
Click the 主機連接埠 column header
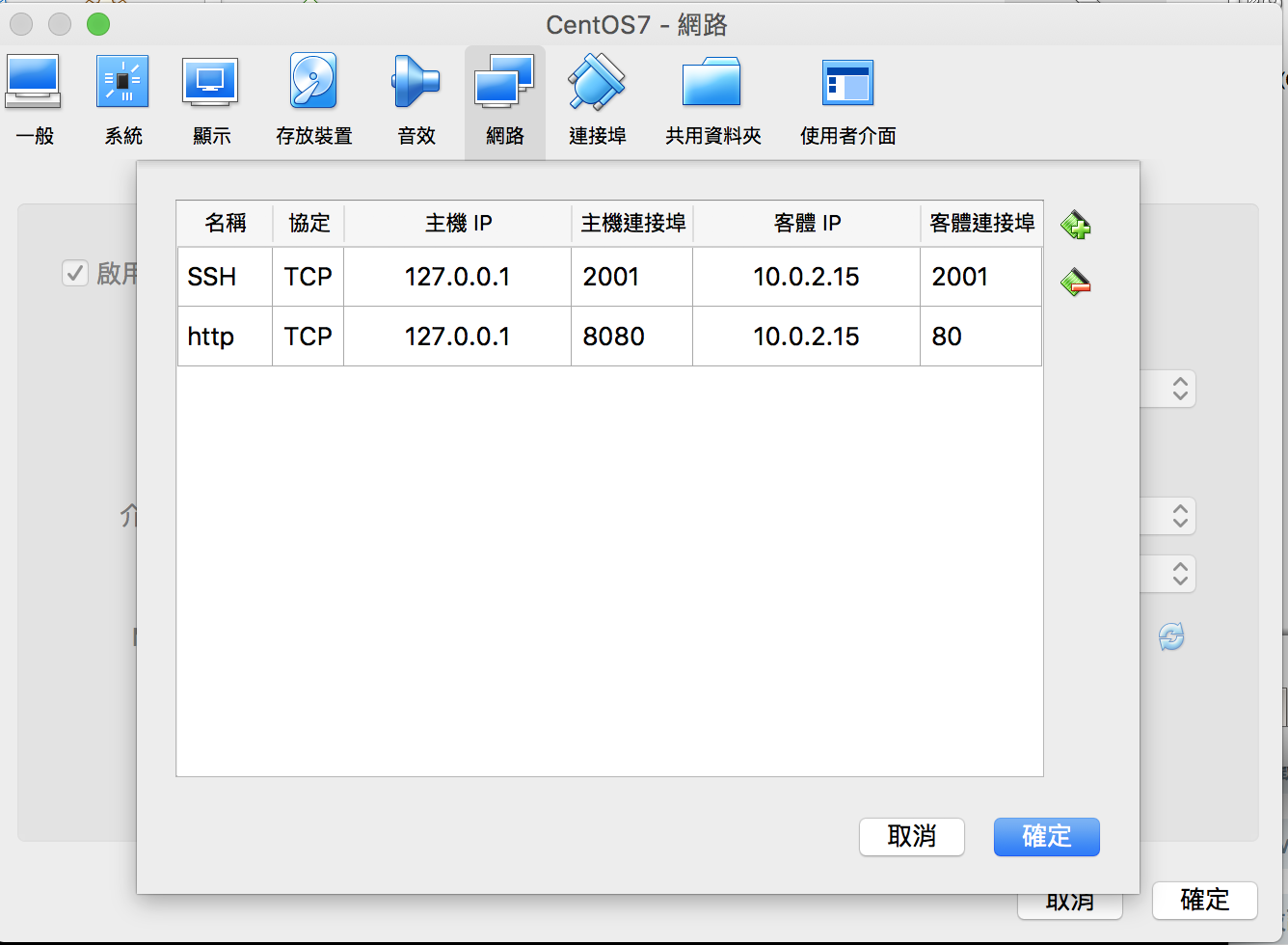[632, 224]
